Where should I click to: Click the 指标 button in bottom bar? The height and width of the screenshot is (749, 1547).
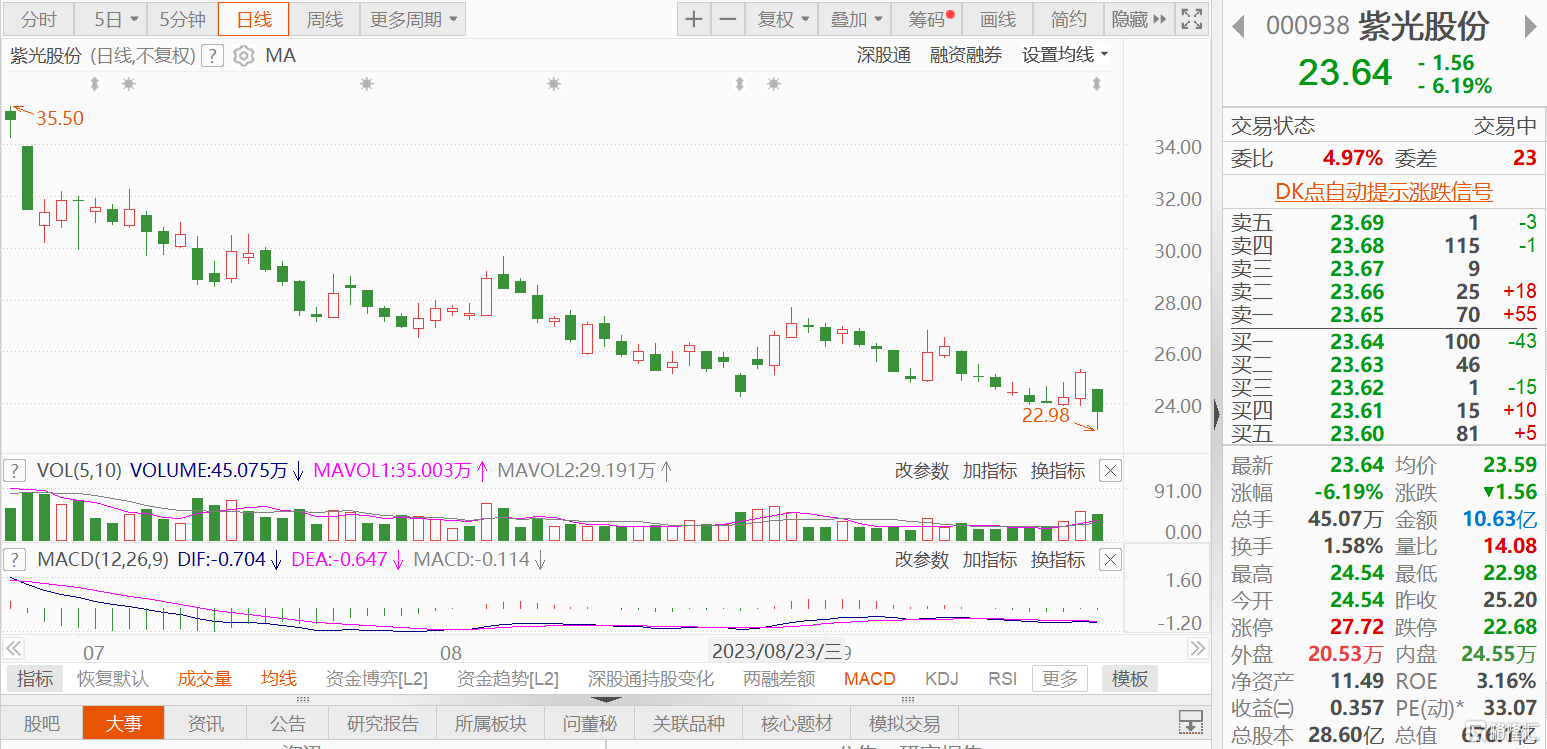[35, 679]
